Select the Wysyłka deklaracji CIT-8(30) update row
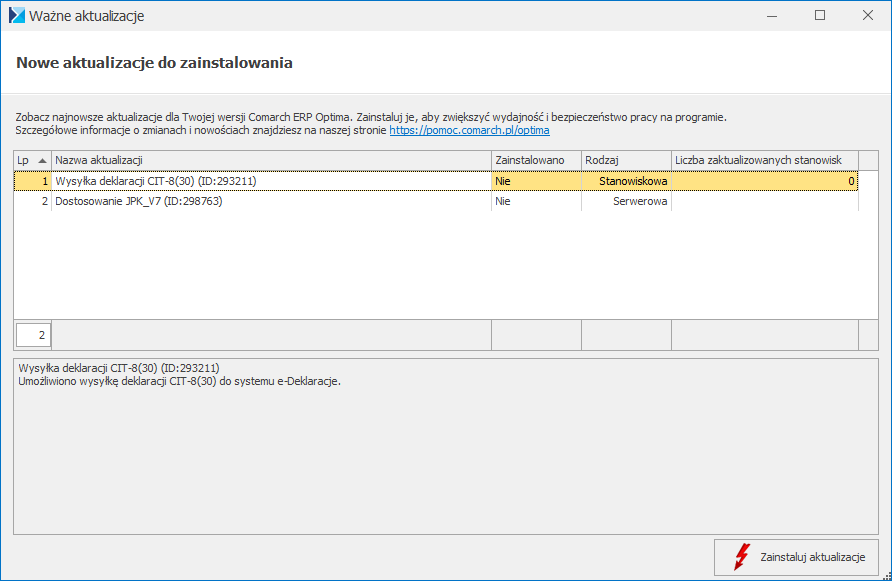 [270, 181]
